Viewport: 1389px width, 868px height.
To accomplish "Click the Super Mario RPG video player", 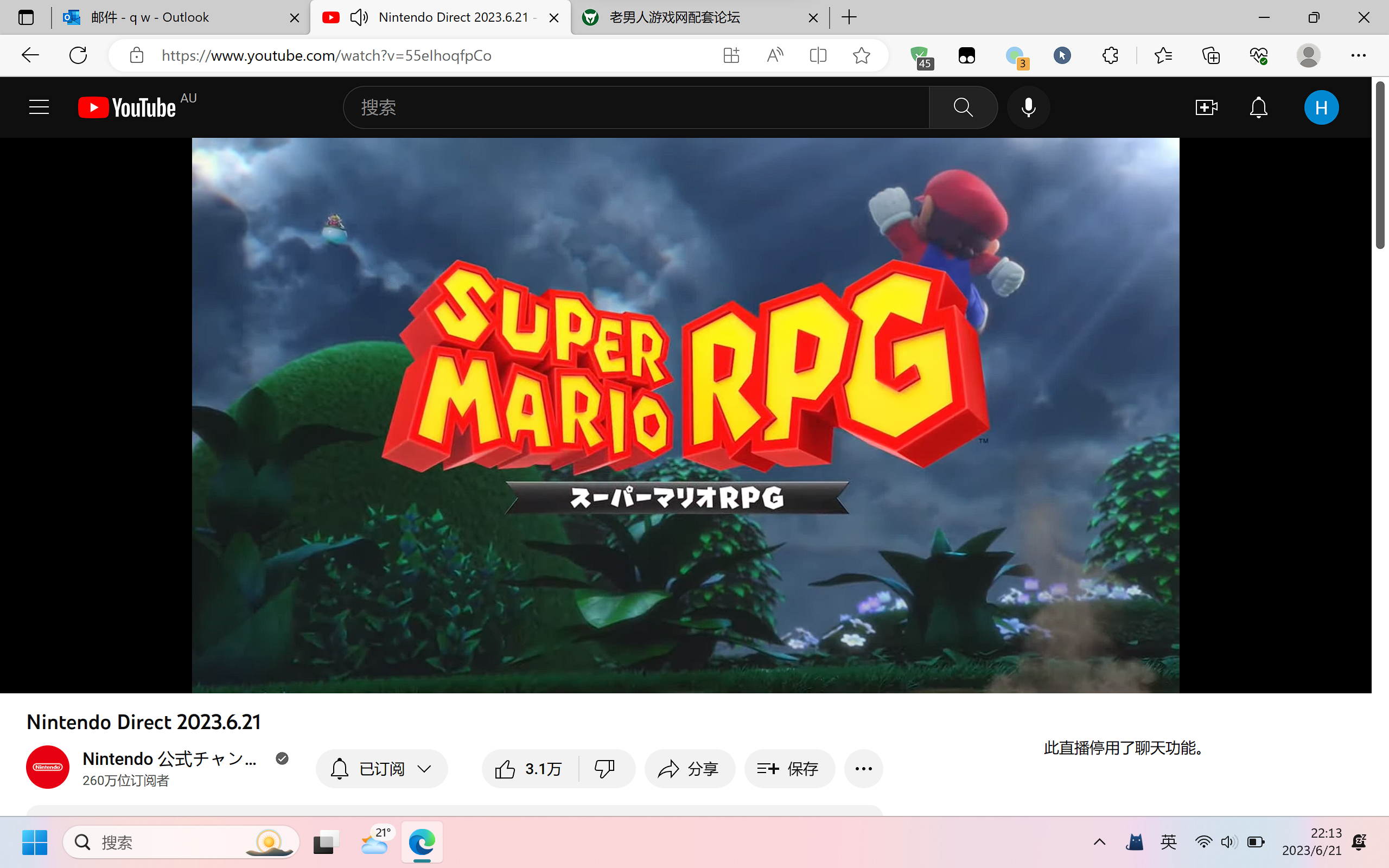I will click(685, 415).
